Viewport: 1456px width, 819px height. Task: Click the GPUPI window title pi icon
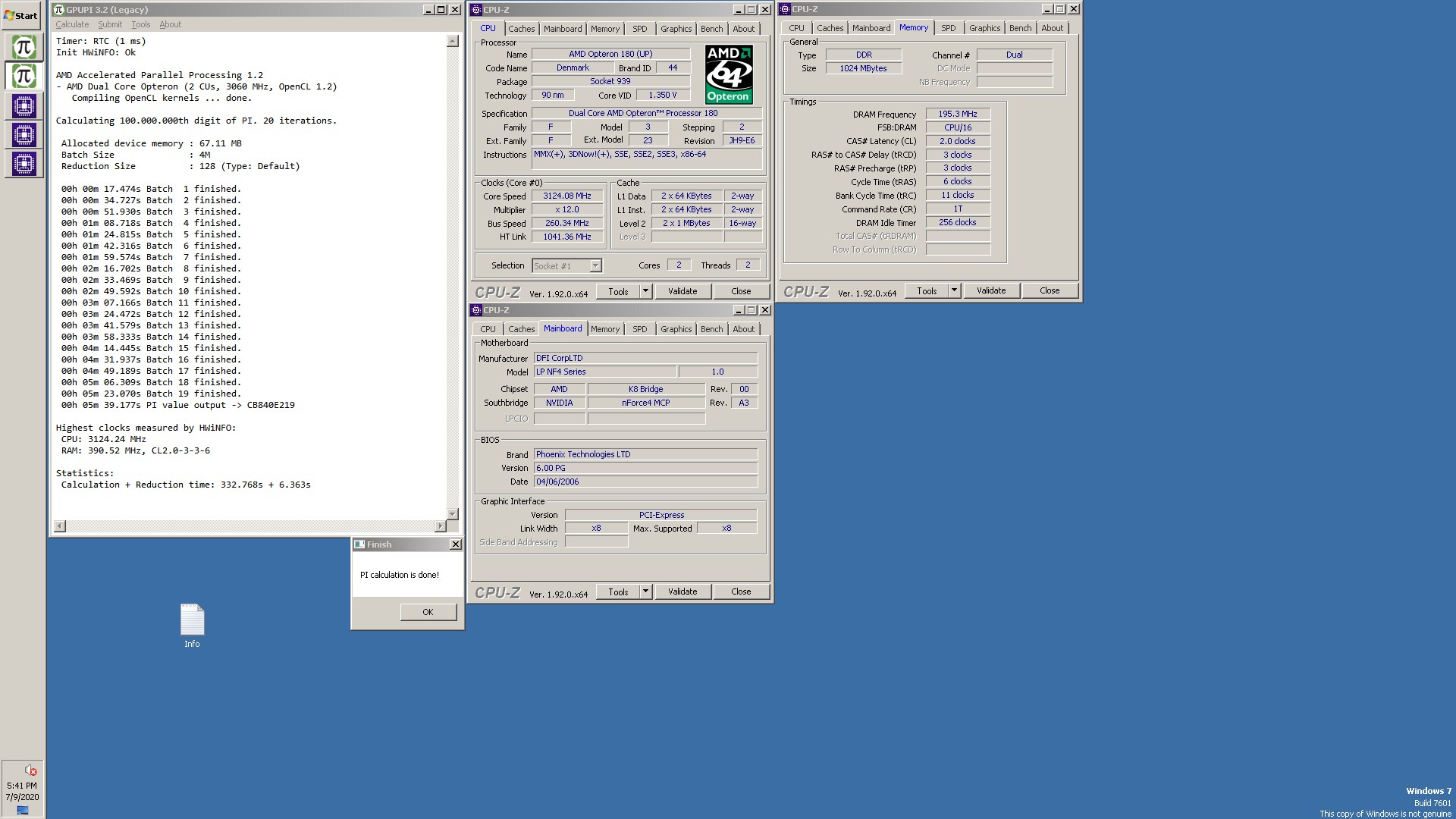coord(59,10)
